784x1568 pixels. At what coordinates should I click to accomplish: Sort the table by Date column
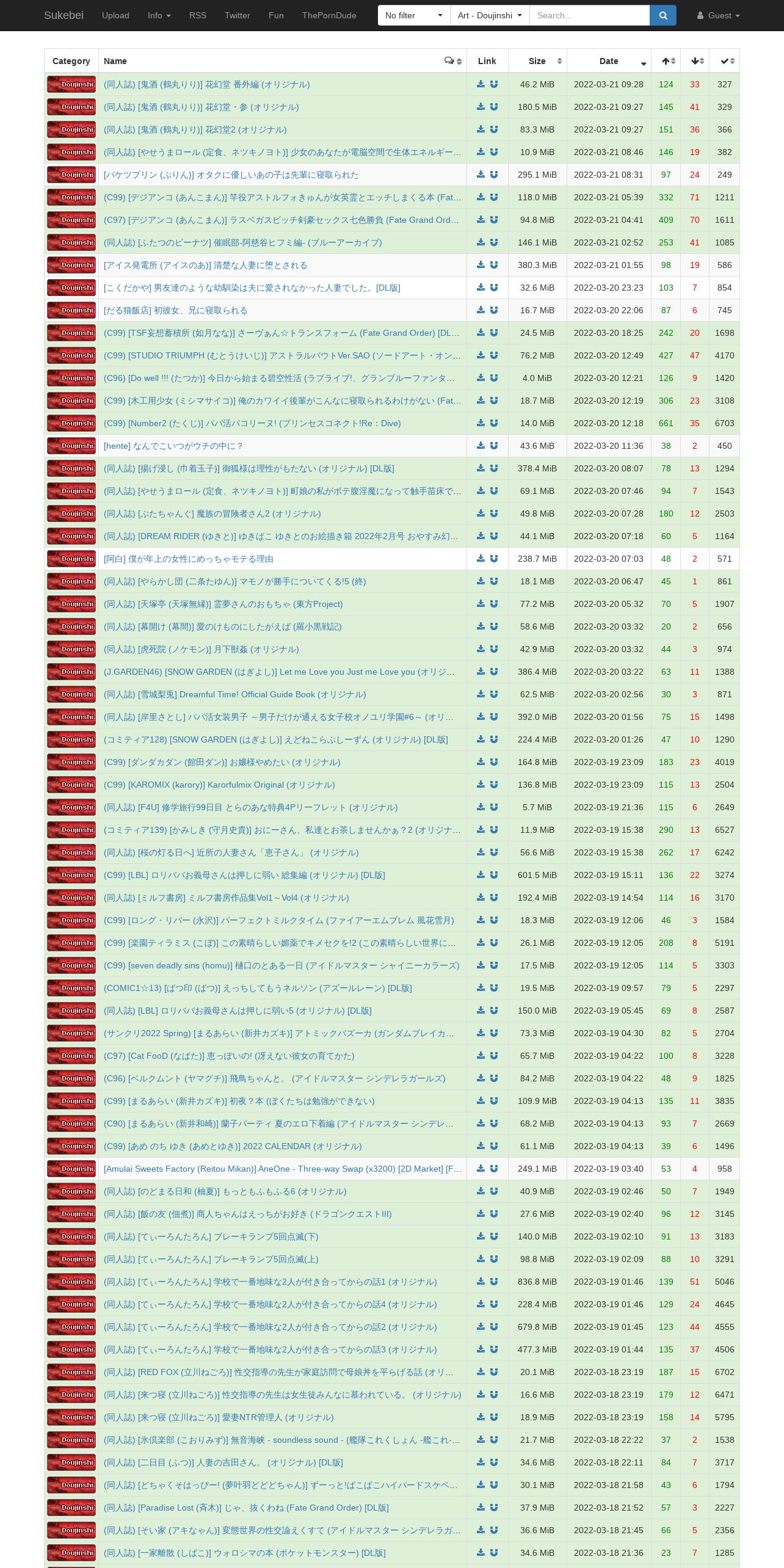pyautogui.click(x=609, y=61)
